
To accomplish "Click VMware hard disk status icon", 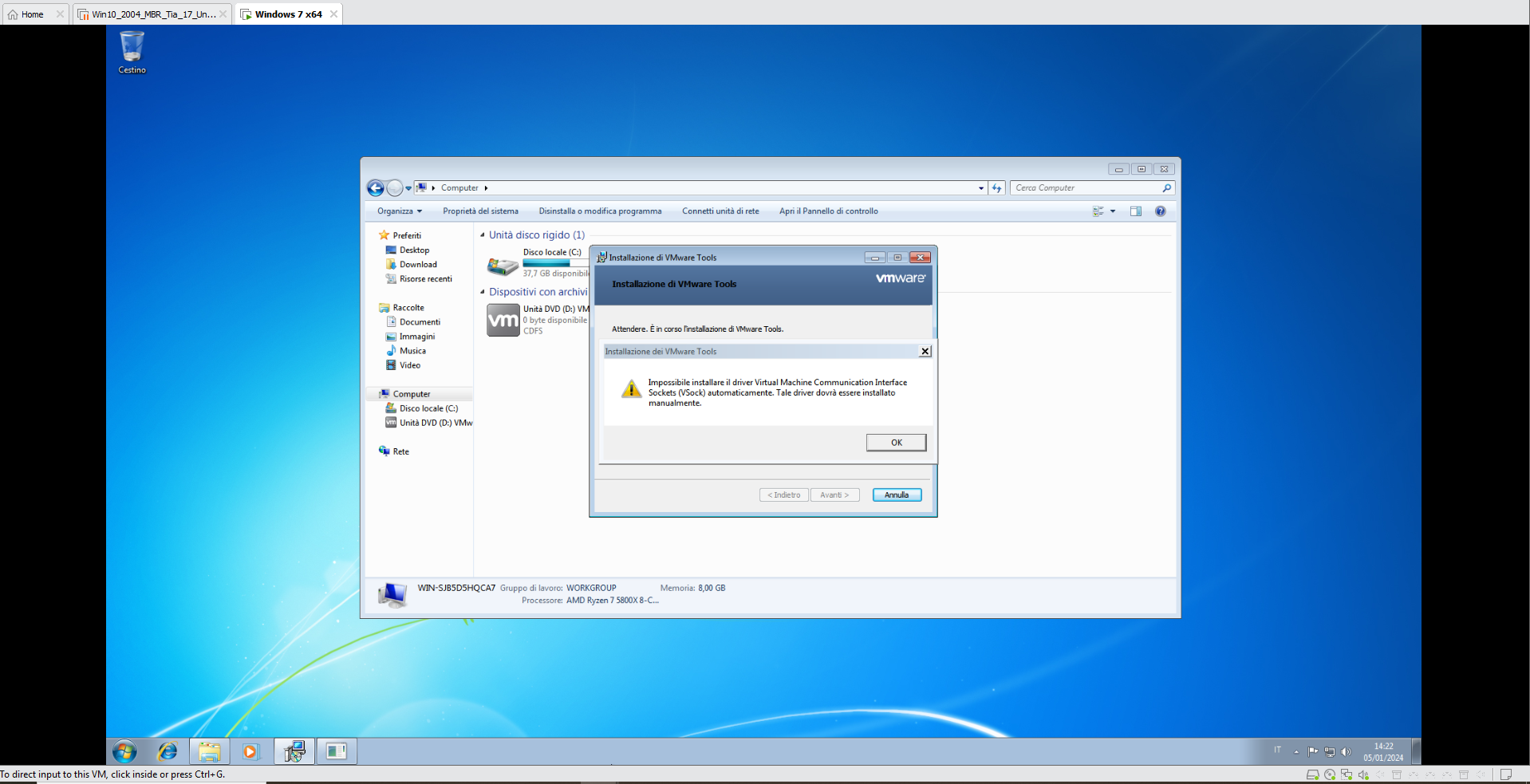I will 1312,774.
